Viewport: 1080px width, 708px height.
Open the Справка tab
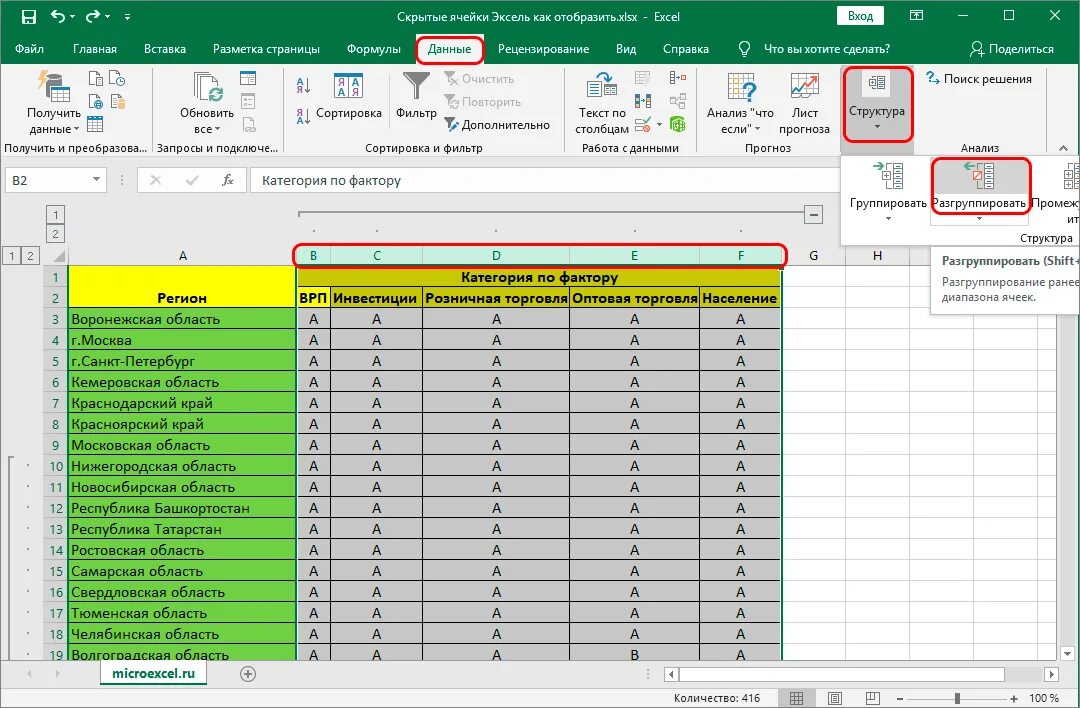pyautogui.click(x=685, y=49)
